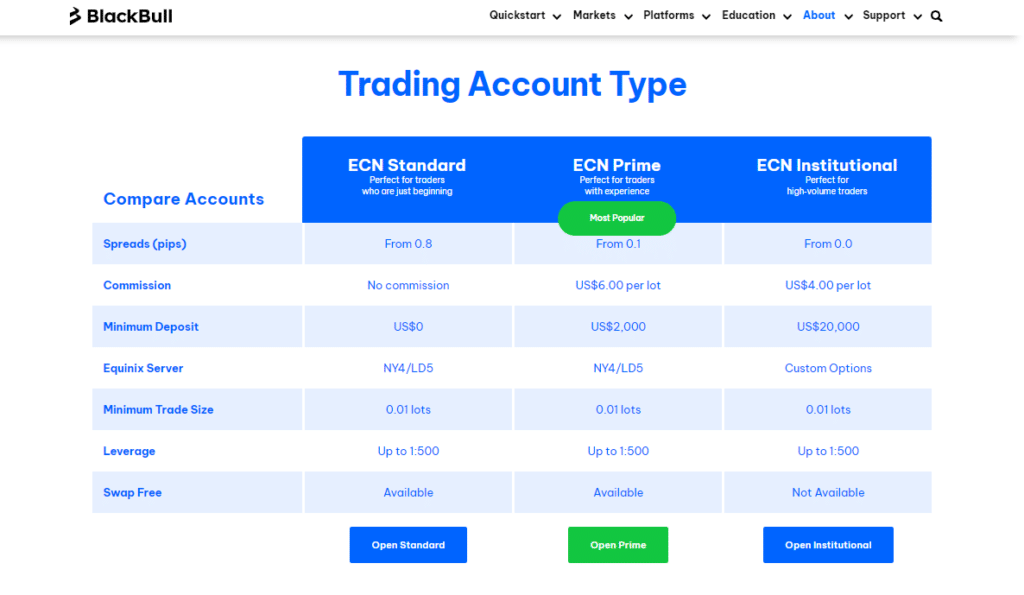Click the Not Available swap free cell

coord(828,492)
